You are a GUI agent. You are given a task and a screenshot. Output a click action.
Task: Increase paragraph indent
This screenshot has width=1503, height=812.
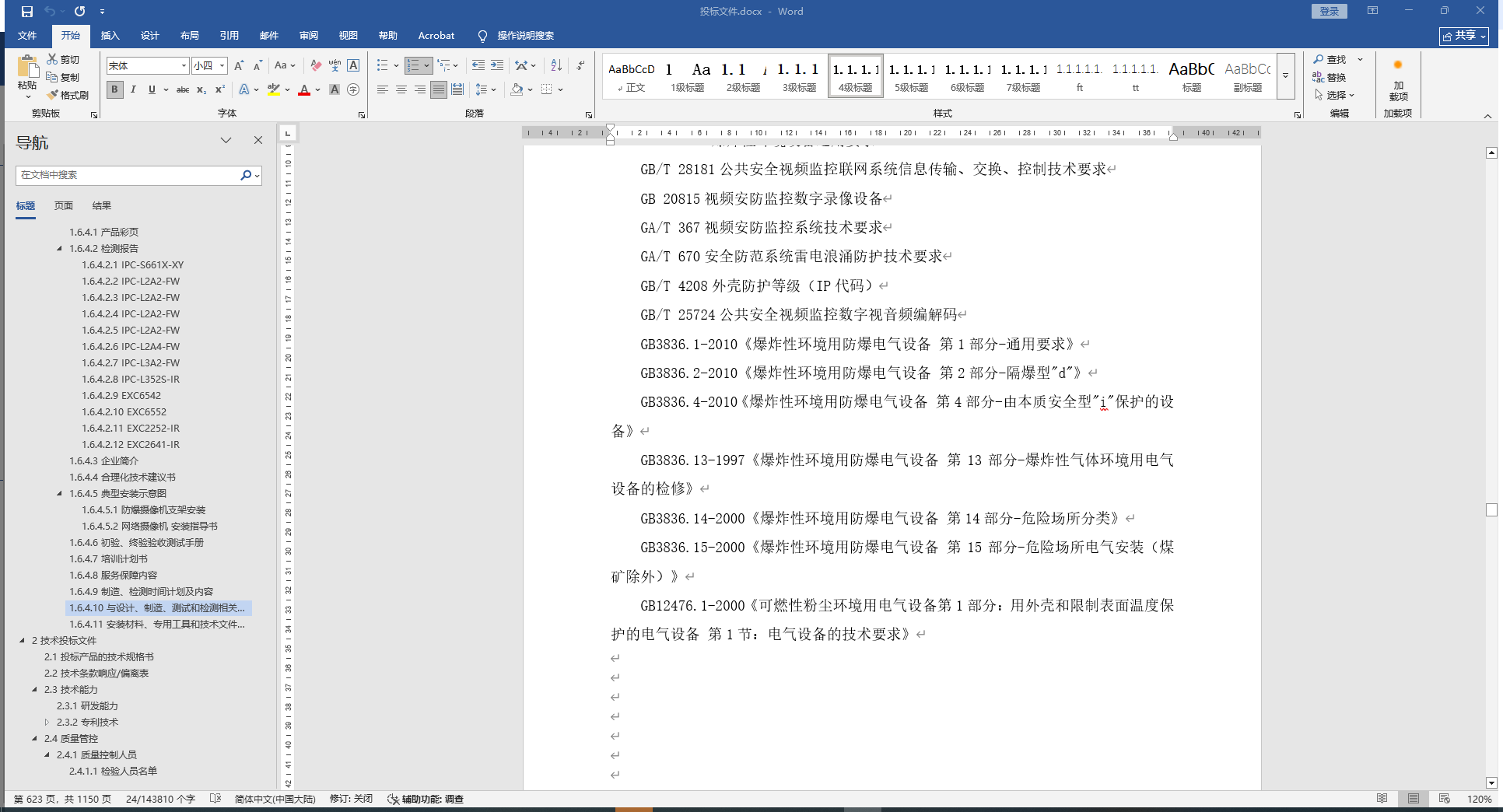[497, 66]
